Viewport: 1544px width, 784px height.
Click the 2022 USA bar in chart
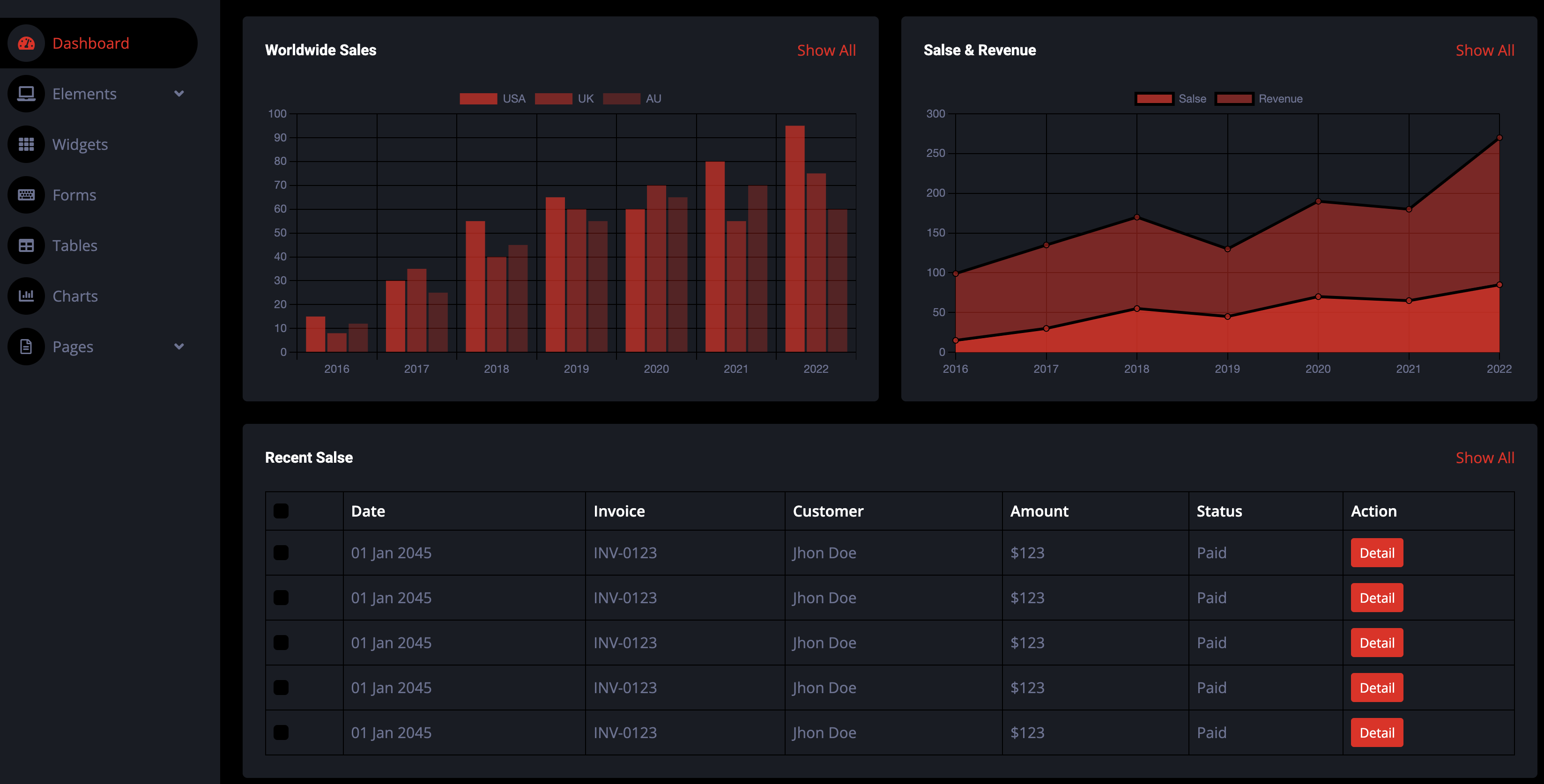(795, 238)
